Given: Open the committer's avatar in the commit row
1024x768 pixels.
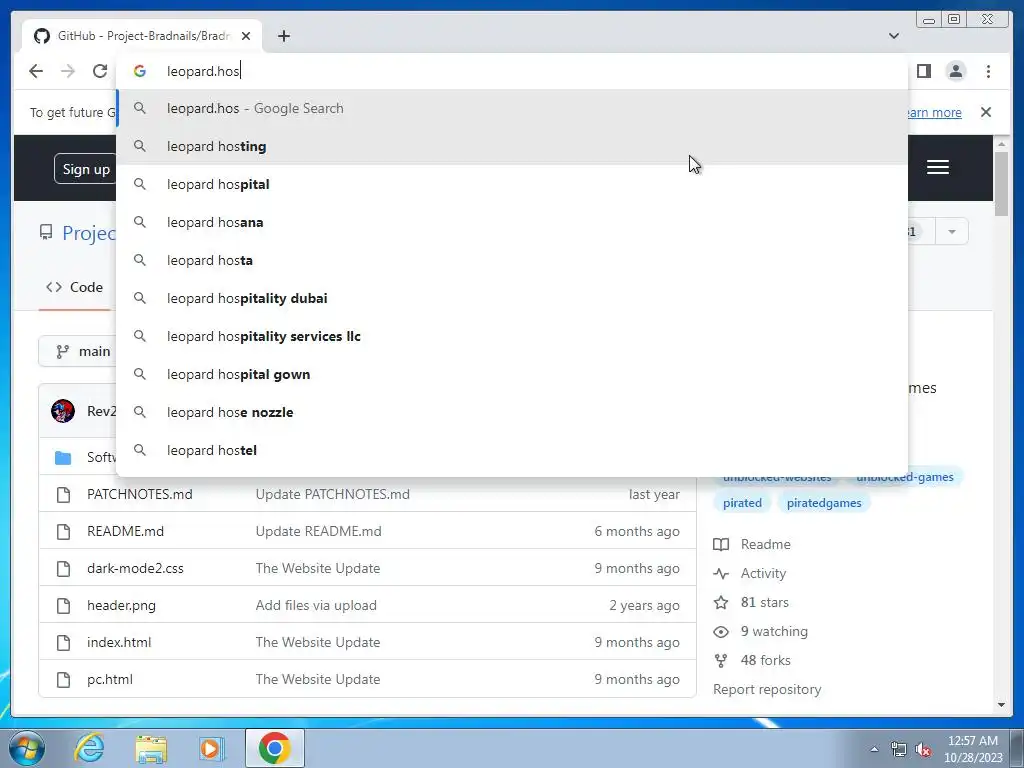Looking at the screenshot, I should [x=63, y=411].
